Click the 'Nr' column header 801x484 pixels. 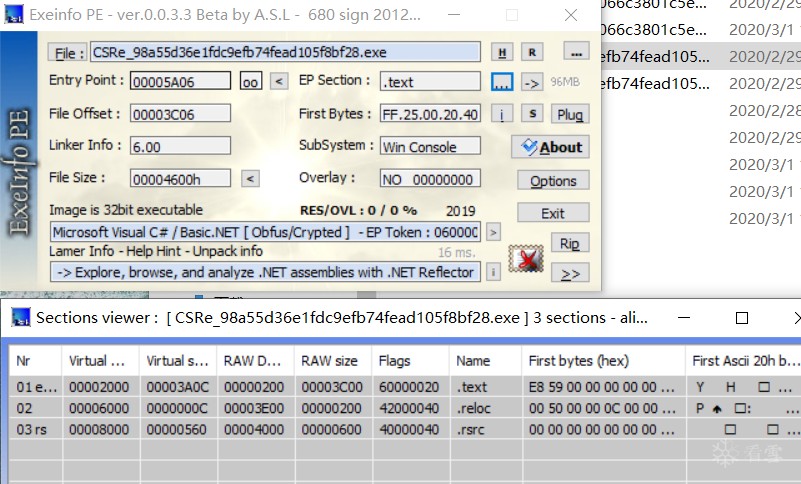tap(35, 360)
